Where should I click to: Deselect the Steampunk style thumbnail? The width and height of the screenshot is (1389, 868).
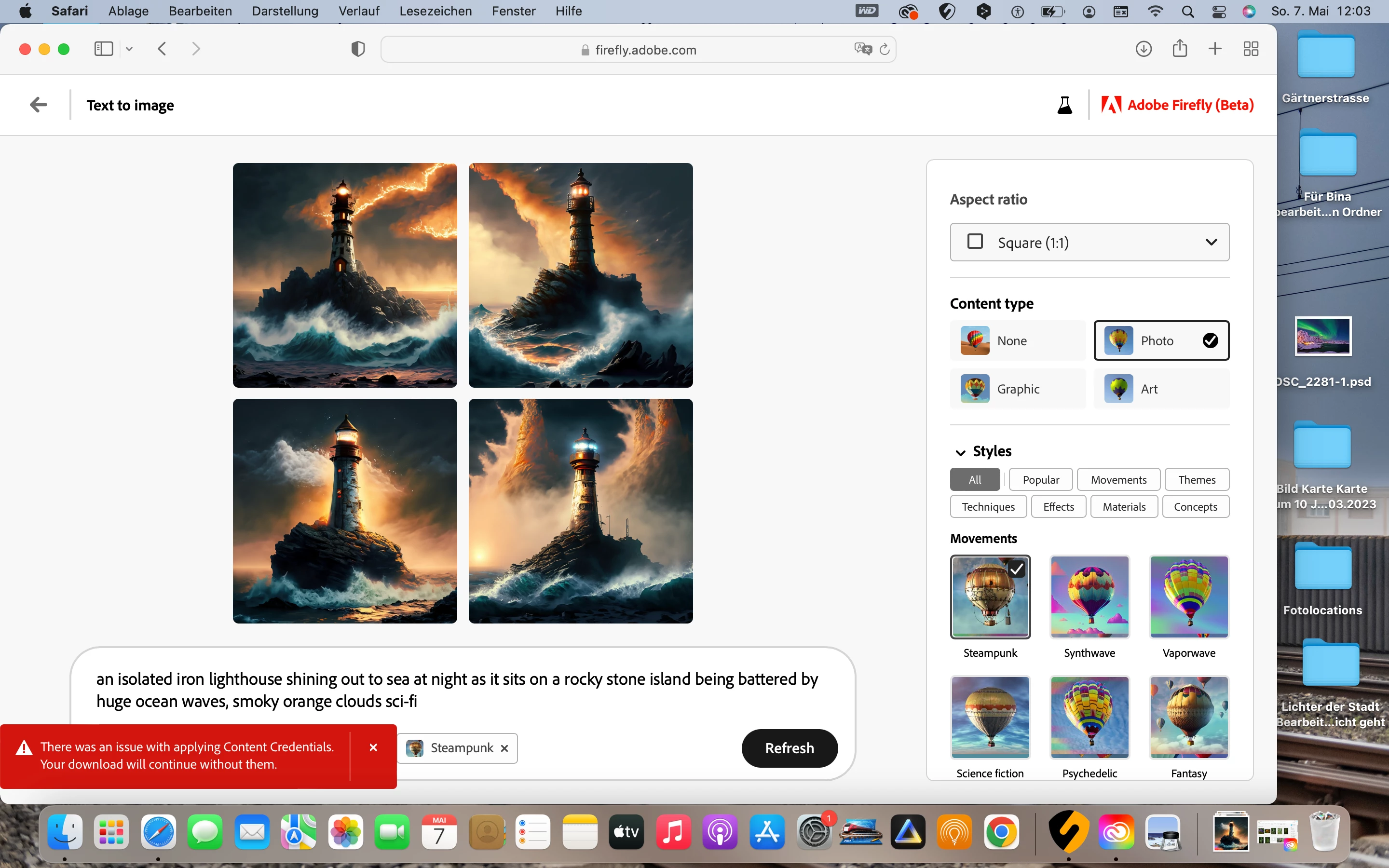(x=990, y=597)
